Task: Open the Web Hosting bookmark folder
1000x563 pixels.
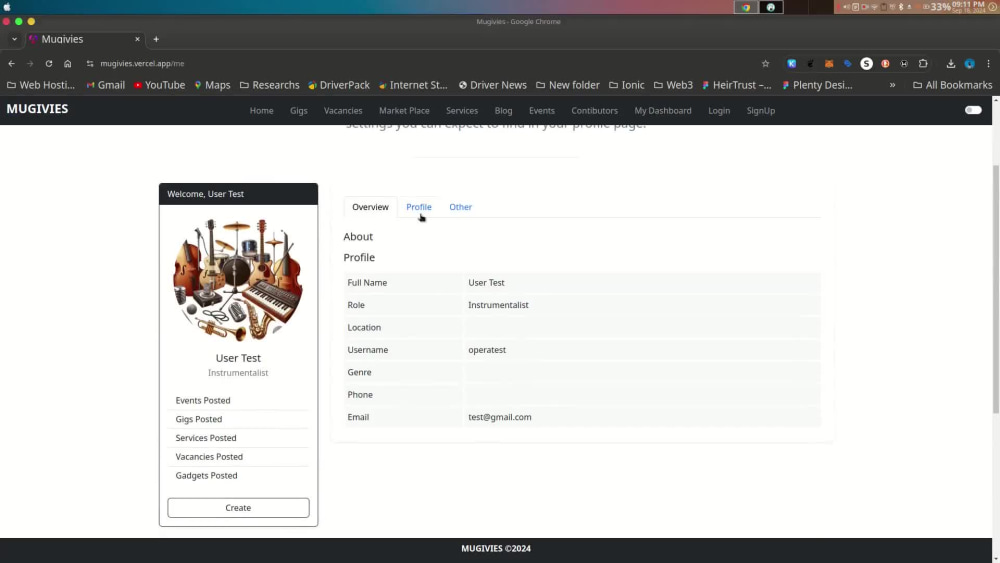Action: [41, 85]
